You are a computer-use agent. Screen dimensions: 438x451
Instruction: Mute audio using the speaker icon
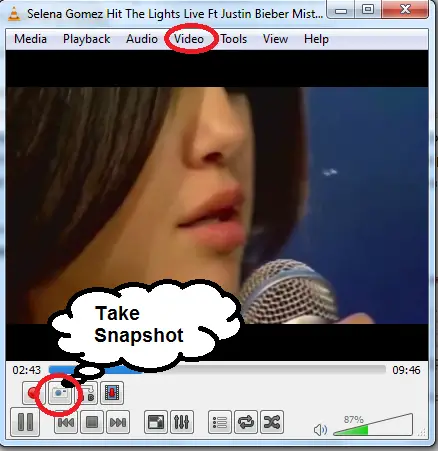[320, 430]
